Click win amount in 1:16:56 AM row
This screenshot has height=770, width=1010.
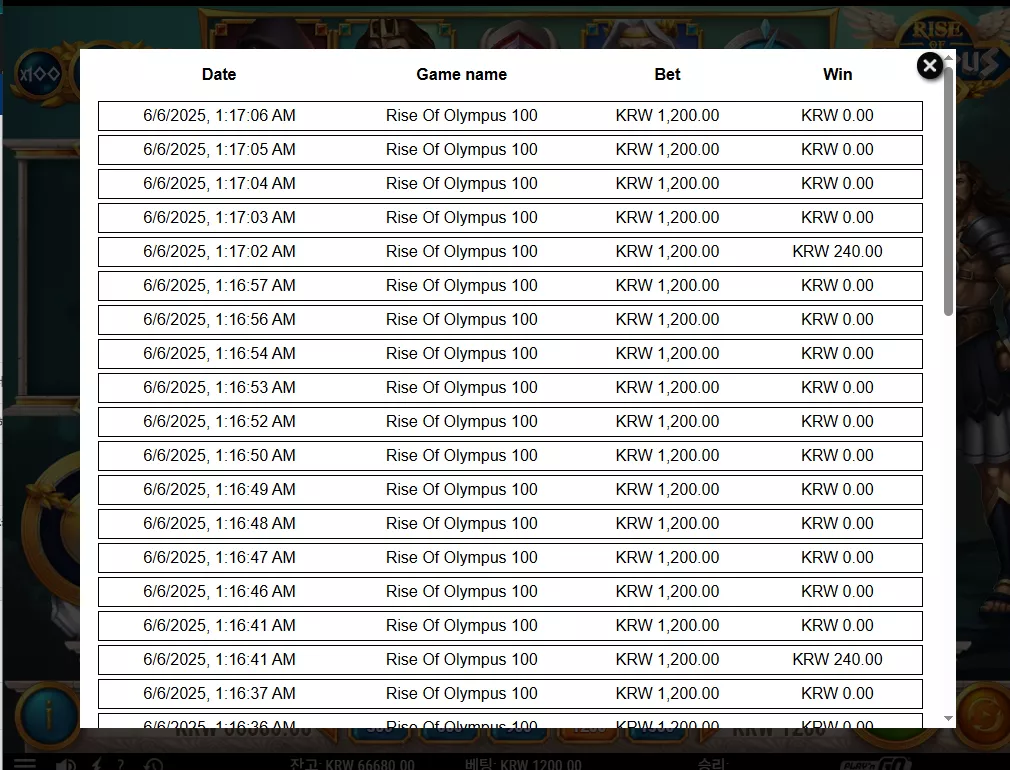(x=837, y=320)
